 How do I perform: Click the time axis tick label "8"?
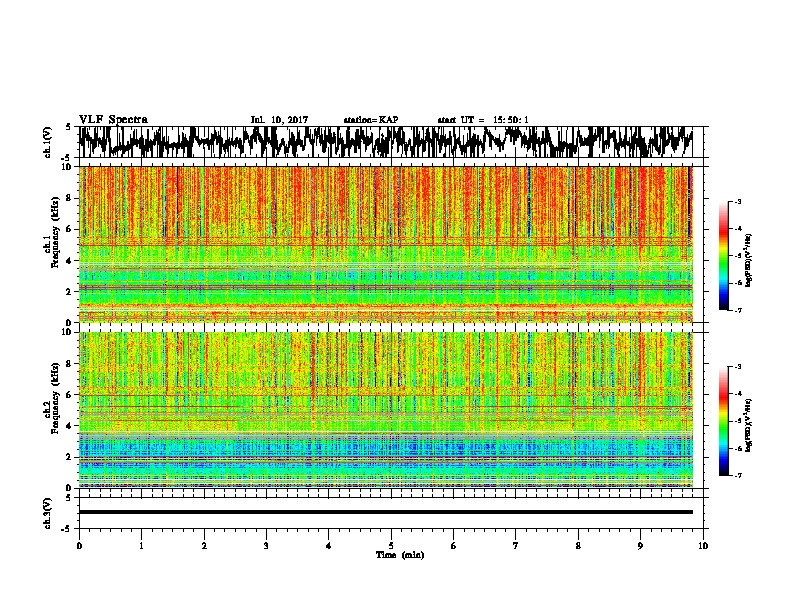click(x=578, y=546)
